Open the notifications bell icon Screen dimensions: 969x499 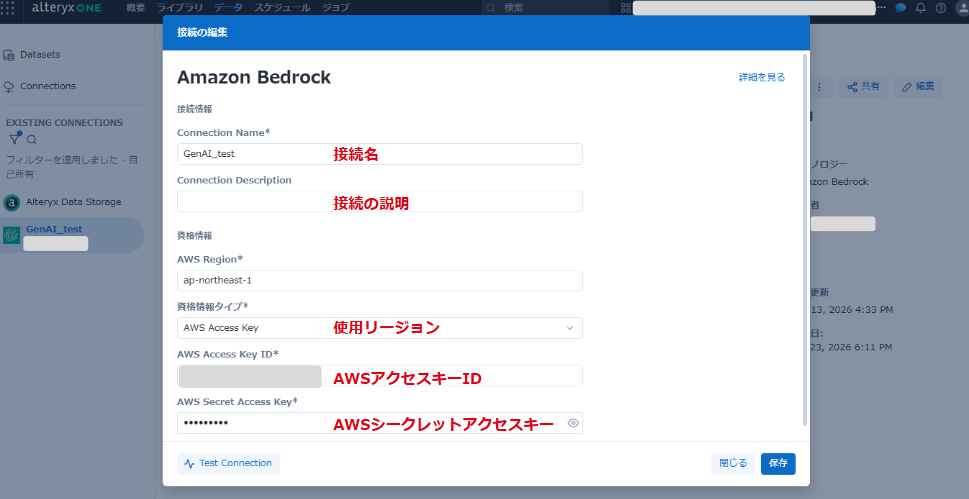pyautogui.click(x=921, y=8)
